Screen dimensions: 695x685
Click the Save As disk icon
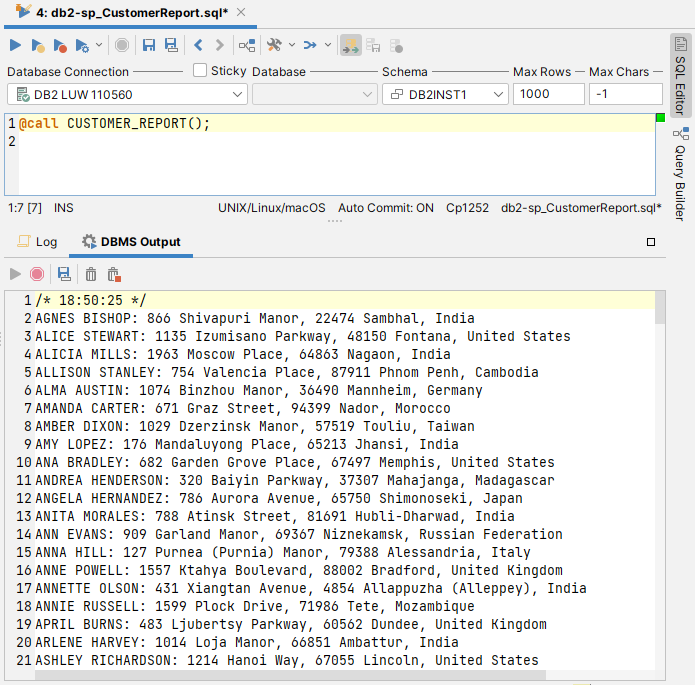(171, 45)
